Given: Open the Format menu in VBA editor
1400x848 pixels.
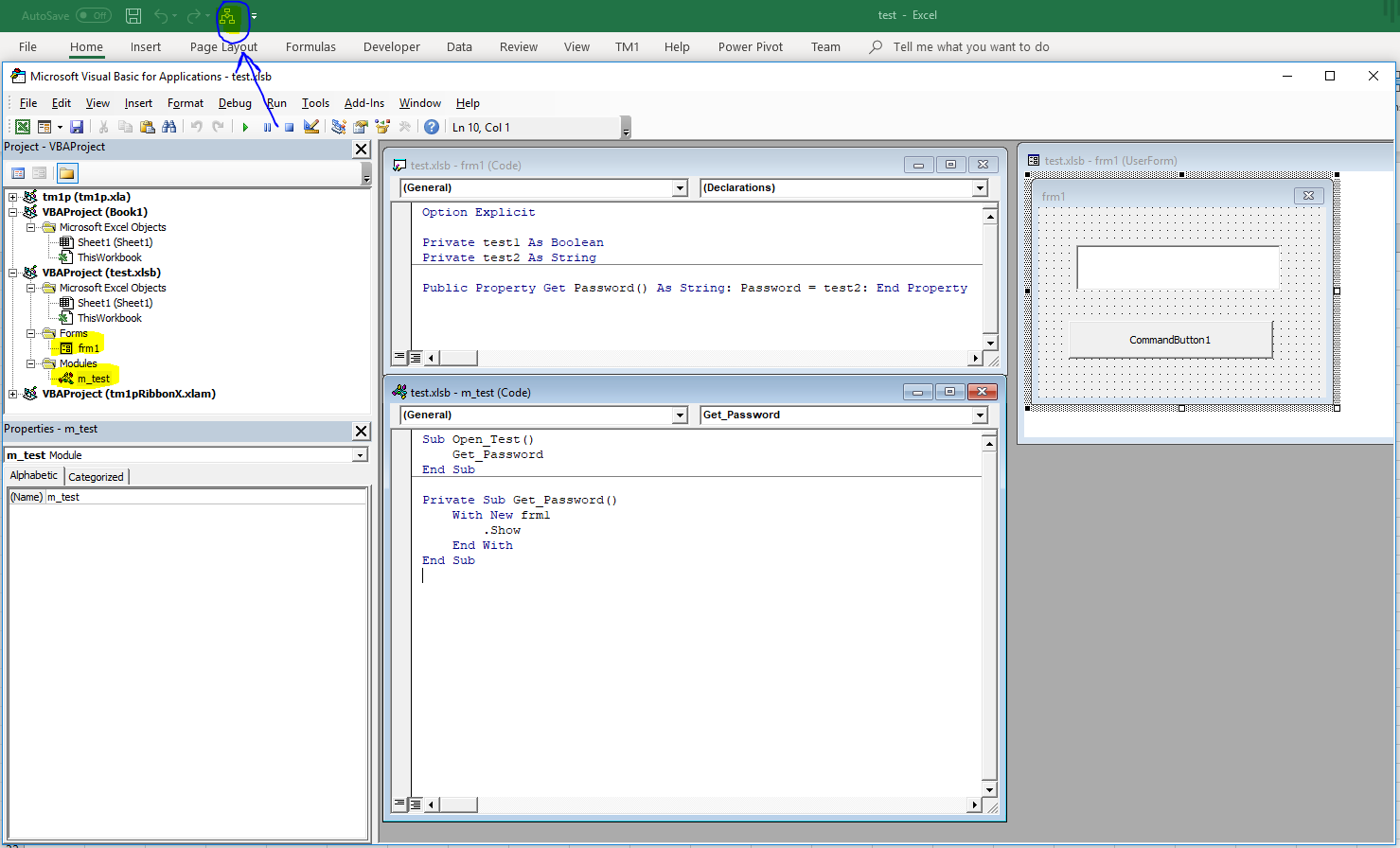Looking at the screenshot, I should 186,103.
